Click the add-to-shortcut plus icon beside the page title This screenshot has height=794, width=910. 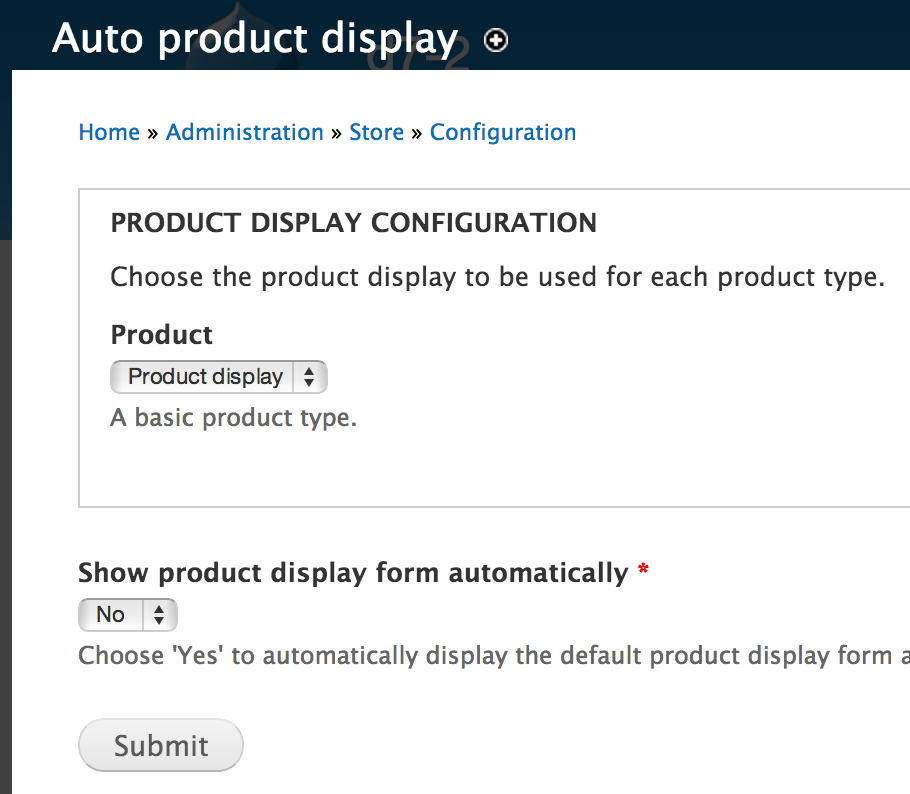(x=495, y=41)
